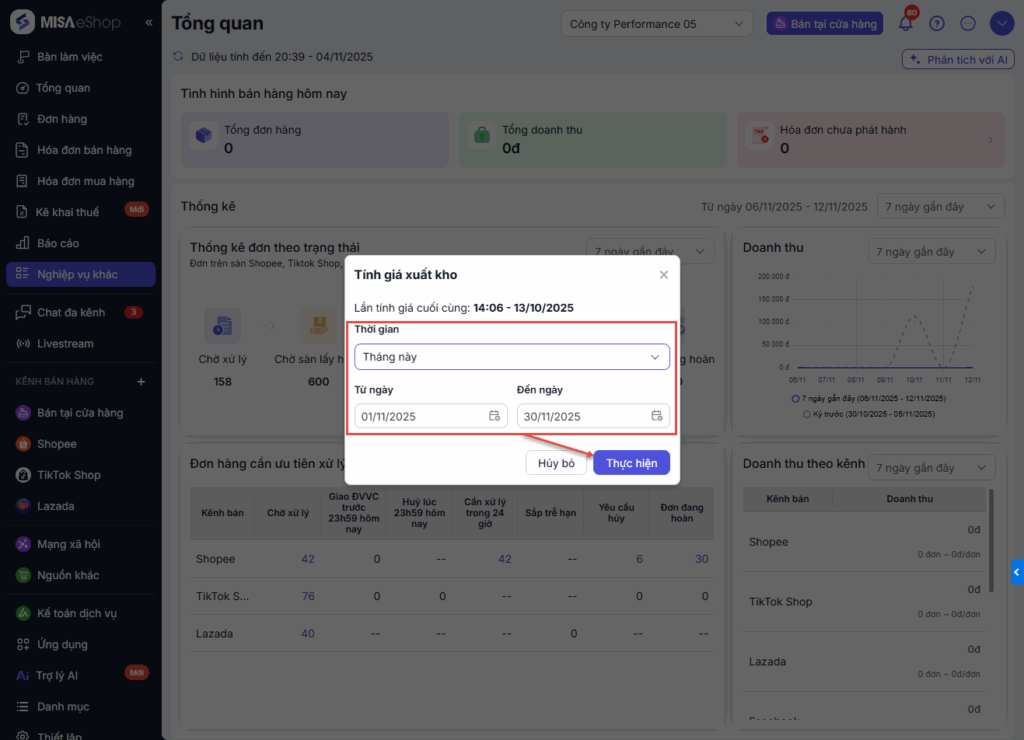
Task: Click the notification bell icon
Action: (x=906, y=24)
